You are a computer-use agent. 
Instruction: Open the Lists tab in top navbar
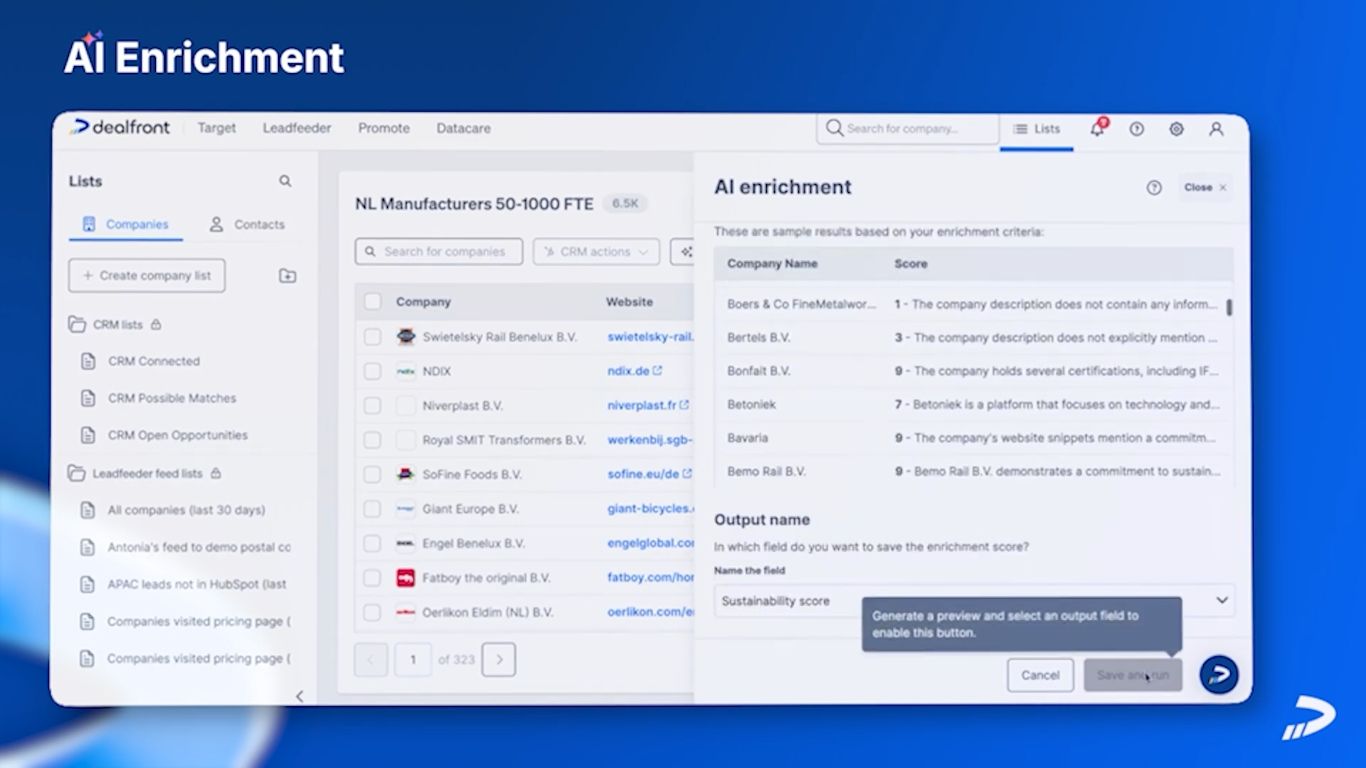pos(1036,129)
